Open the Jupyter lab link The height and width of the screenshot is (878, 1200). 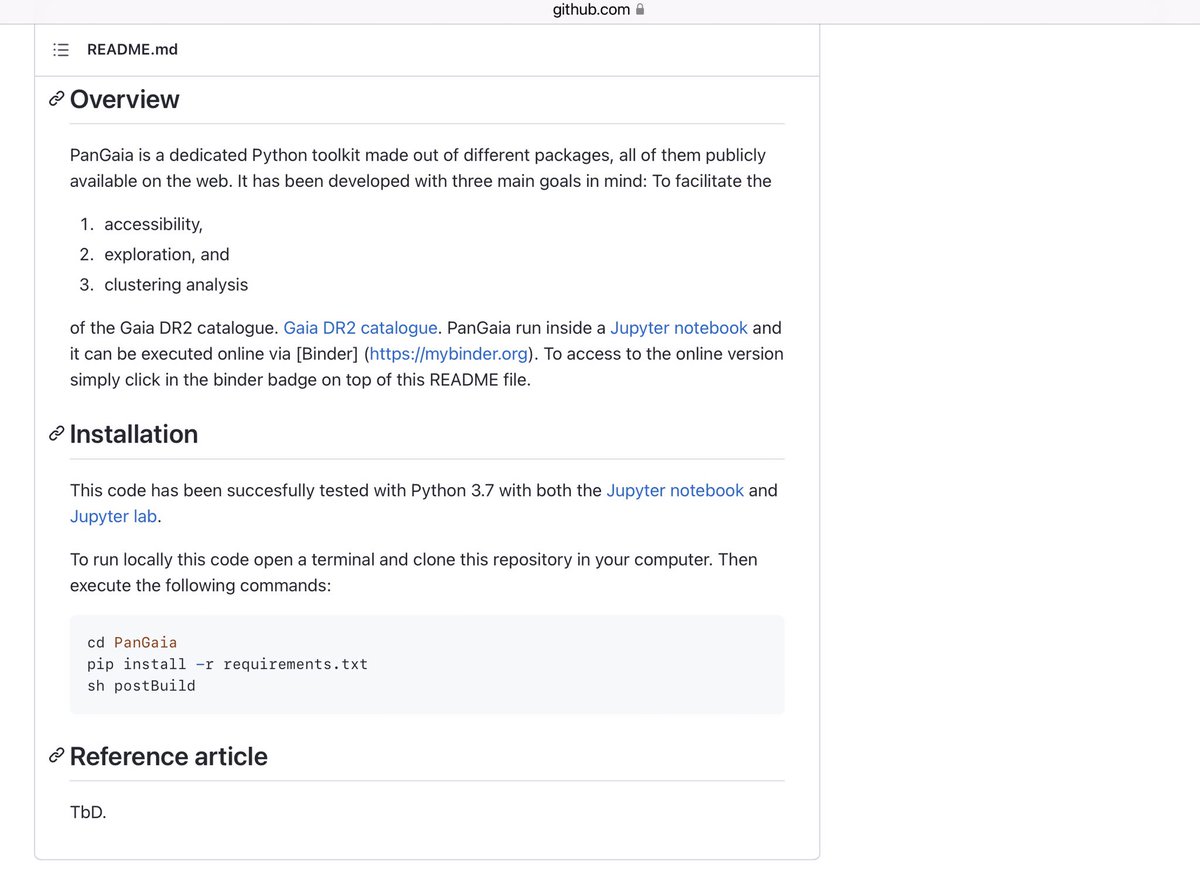(113, 516)
